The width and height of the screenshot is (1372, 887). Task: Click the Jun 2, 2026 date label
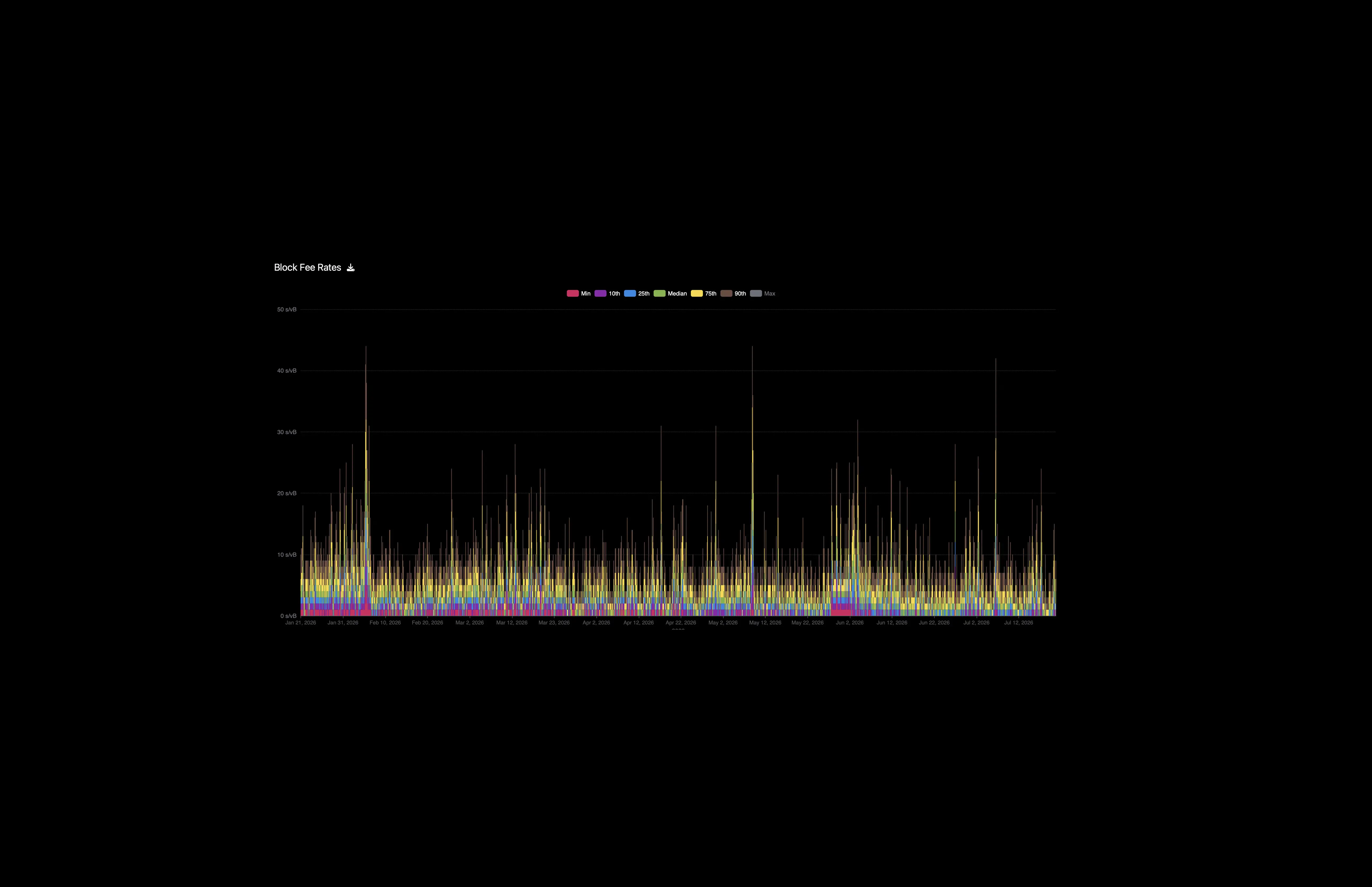(849, 623)
